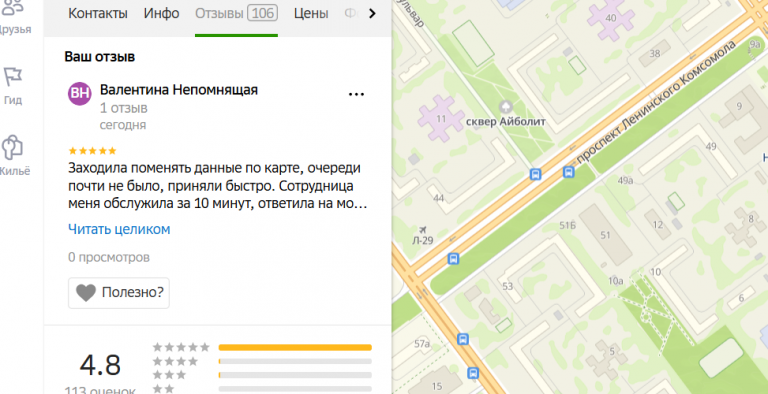Filter by the three-star rating bar
Viewport: 768px width, 394px height.
pos(295,375)
